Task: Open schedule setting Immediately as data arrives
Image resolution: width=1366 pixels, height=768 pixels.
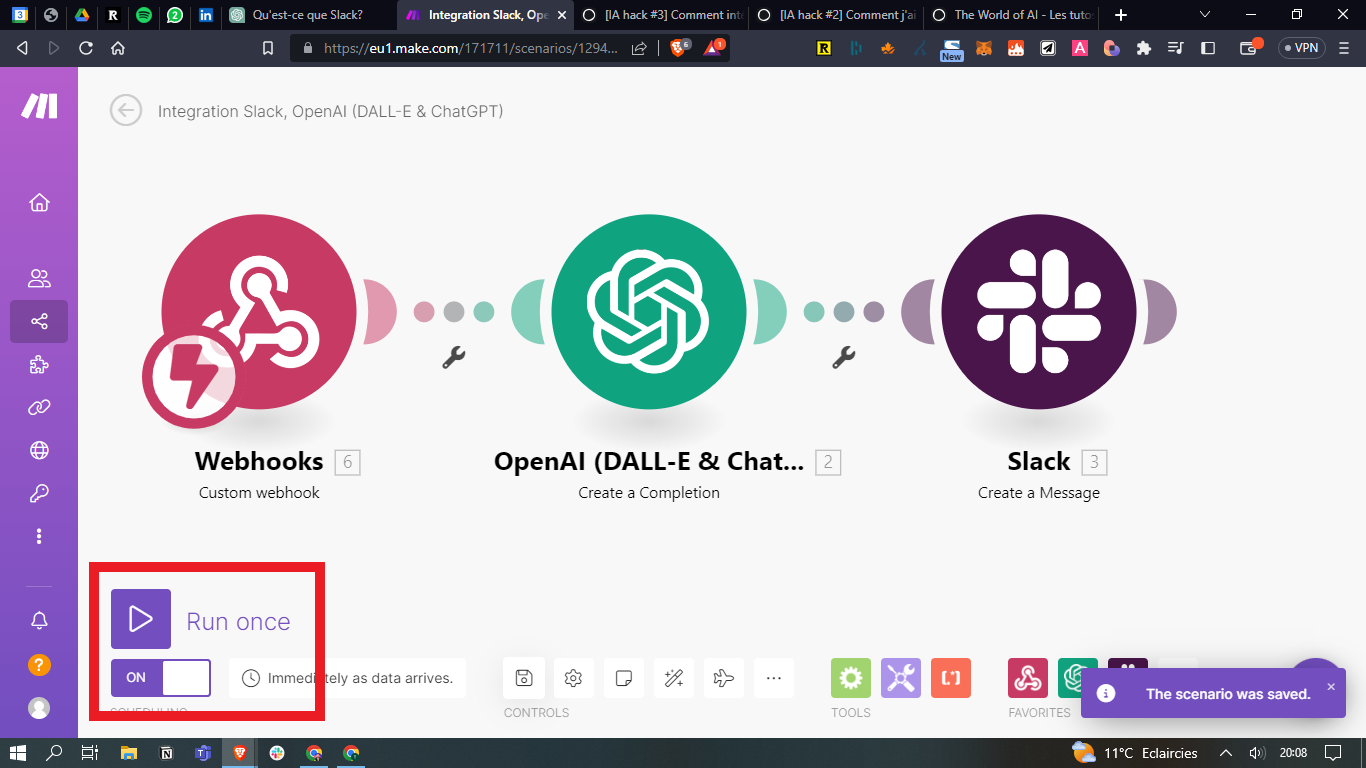Action: [348, 678]
